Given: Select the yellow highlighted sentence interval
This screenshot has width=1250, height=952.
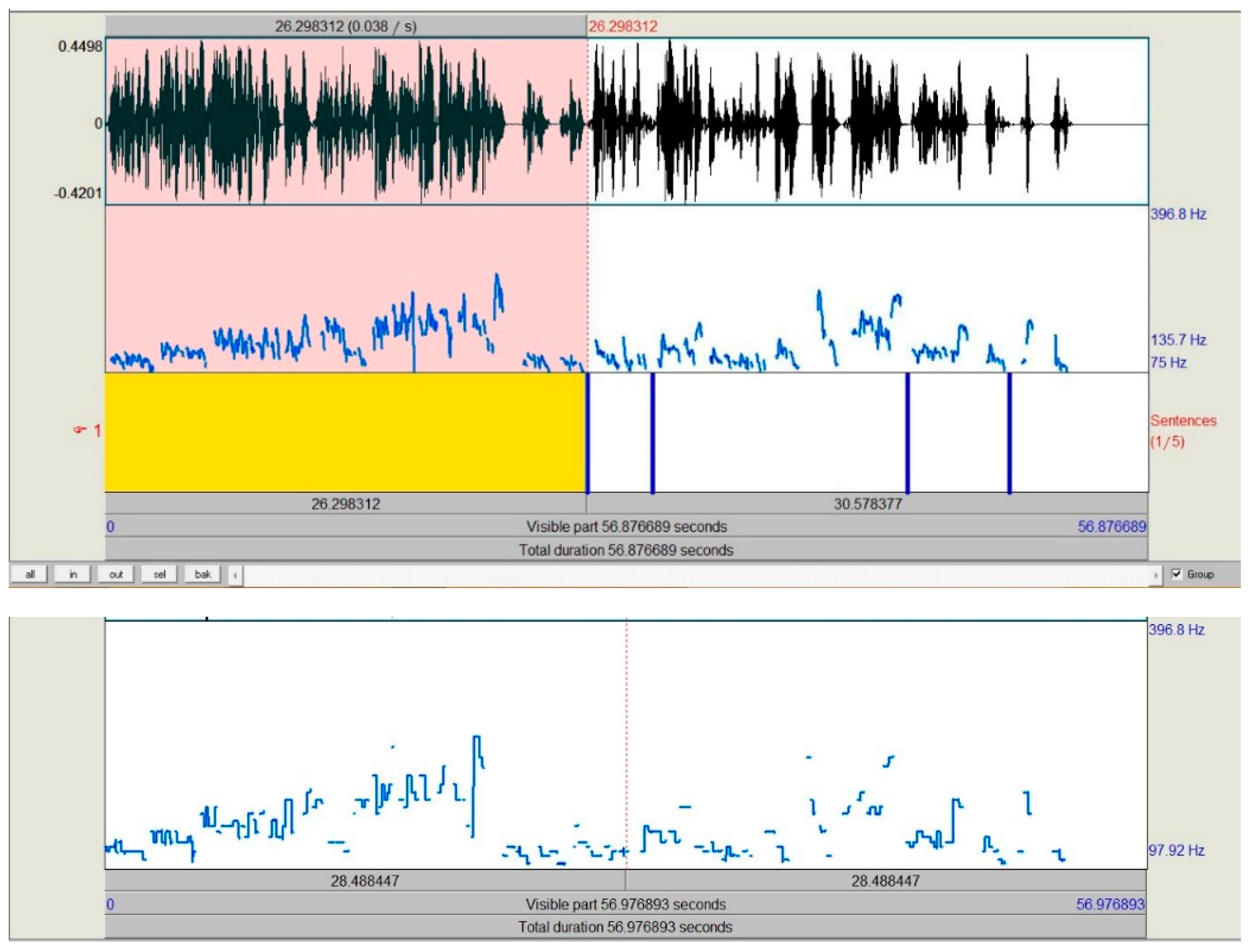Looking at the screenshot, I should pyautogui.click(x=346, y=432).
